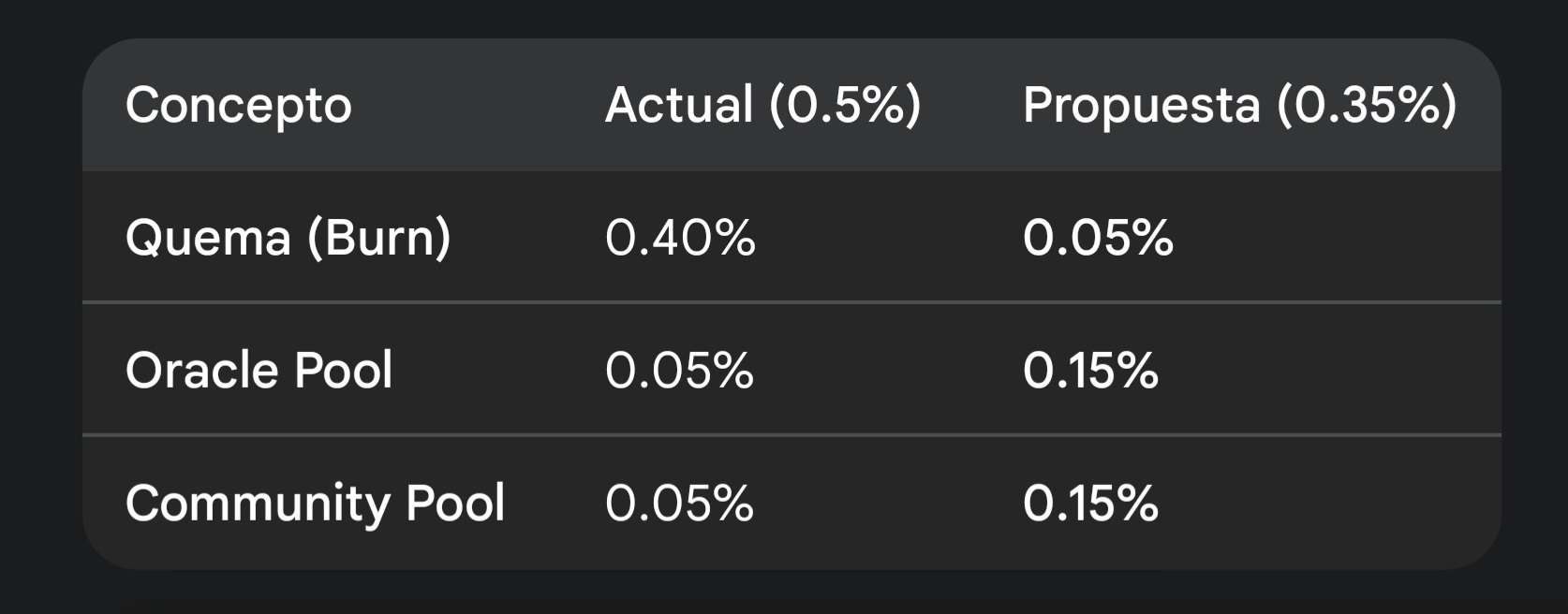
Task: Click the Oracle Pool row label
Action: (x=259, y=370)
